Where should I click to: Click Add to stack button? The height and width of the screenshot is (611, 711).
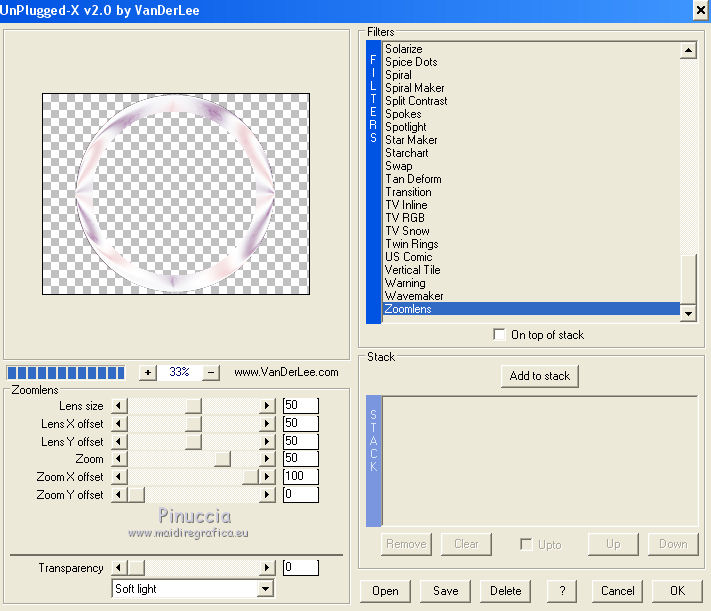[x=540, y=376]
